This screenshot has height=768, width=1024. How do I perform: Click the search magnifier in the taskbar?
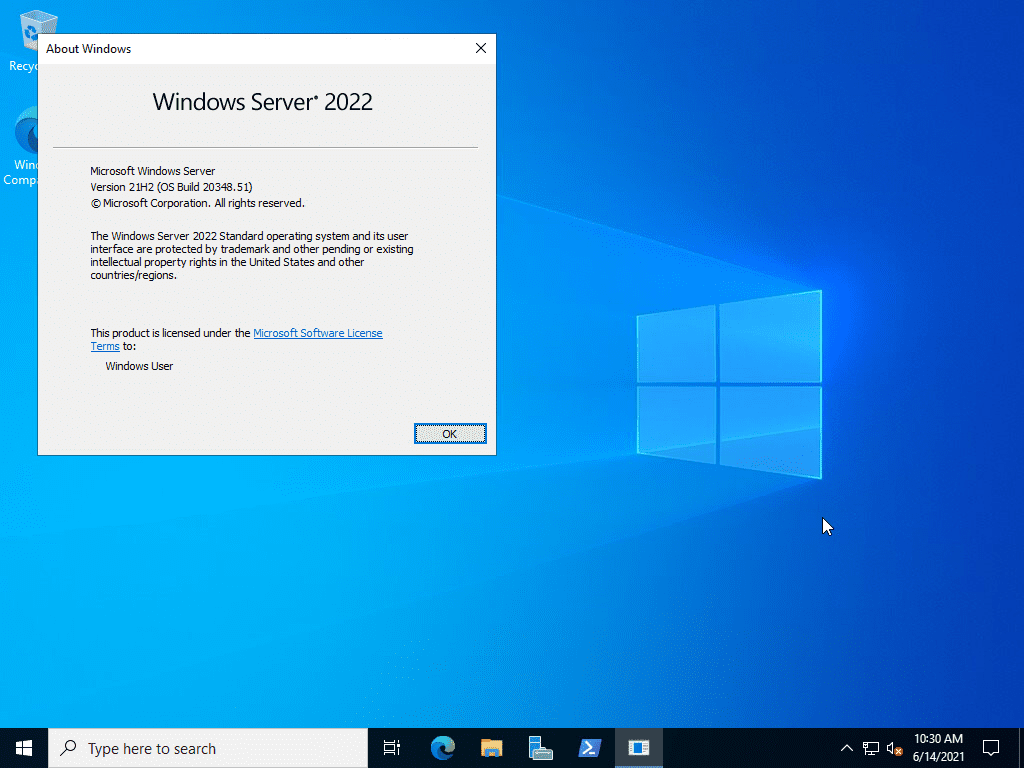point(68,747)
